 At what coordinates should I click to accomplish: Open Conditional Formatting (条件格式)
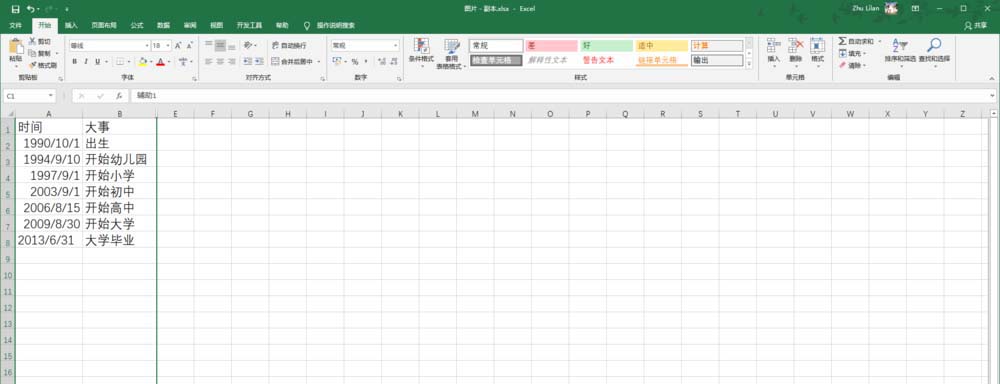(421, 52)
